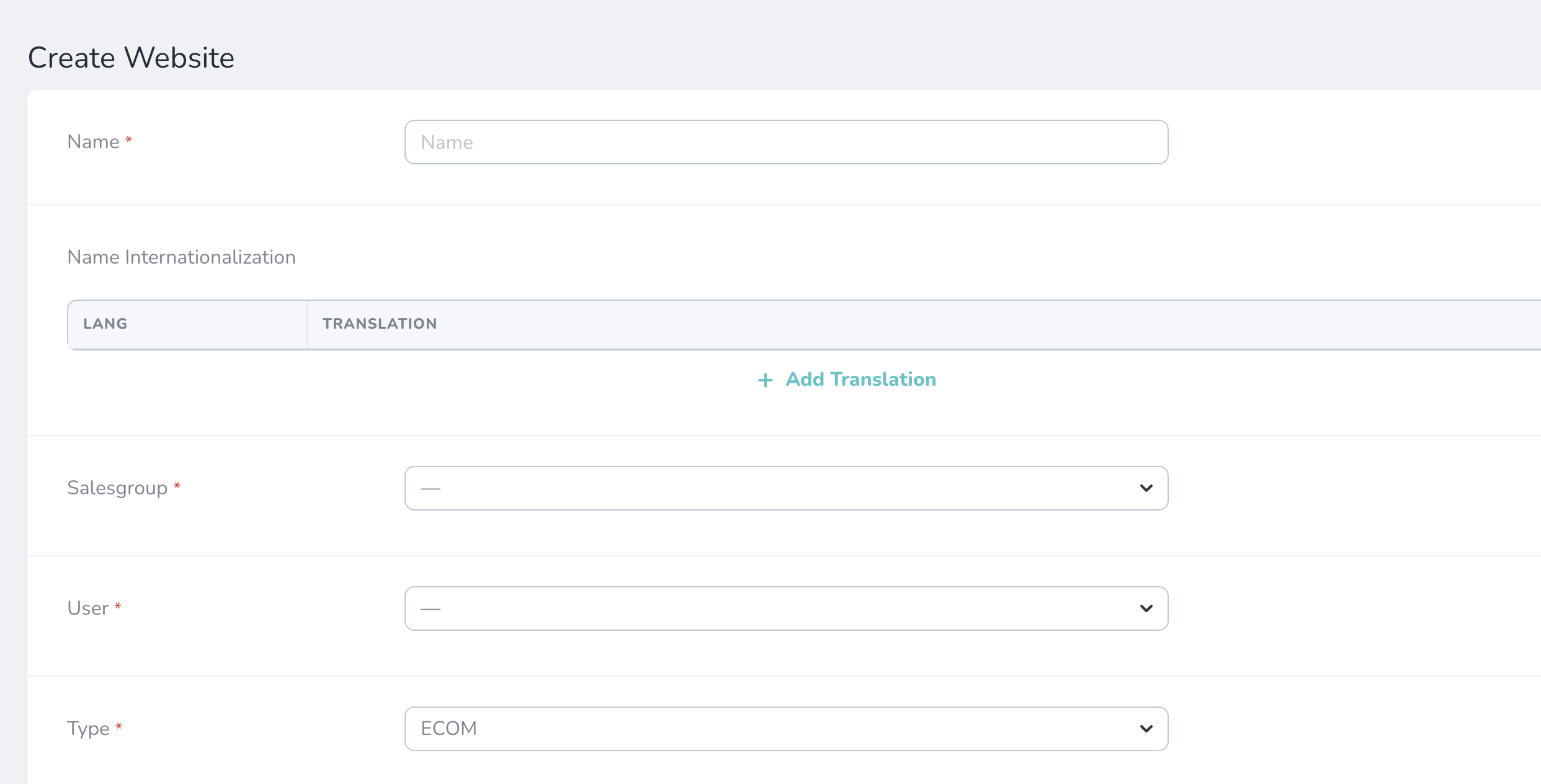Click the User field label

tap(87, 608)
